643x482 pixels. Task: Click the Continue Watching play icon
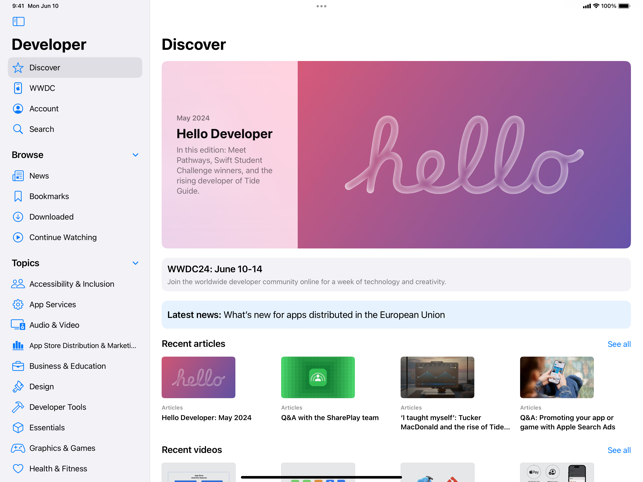(18, 238)
